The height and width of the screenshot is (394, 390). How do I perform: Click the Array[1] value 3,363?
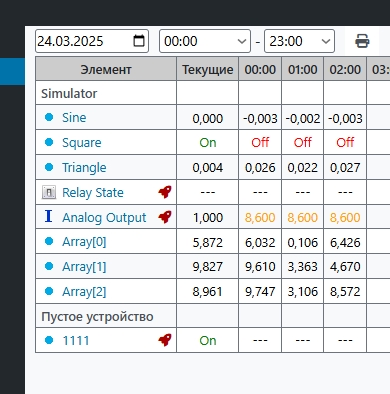(x=302, y=266)
